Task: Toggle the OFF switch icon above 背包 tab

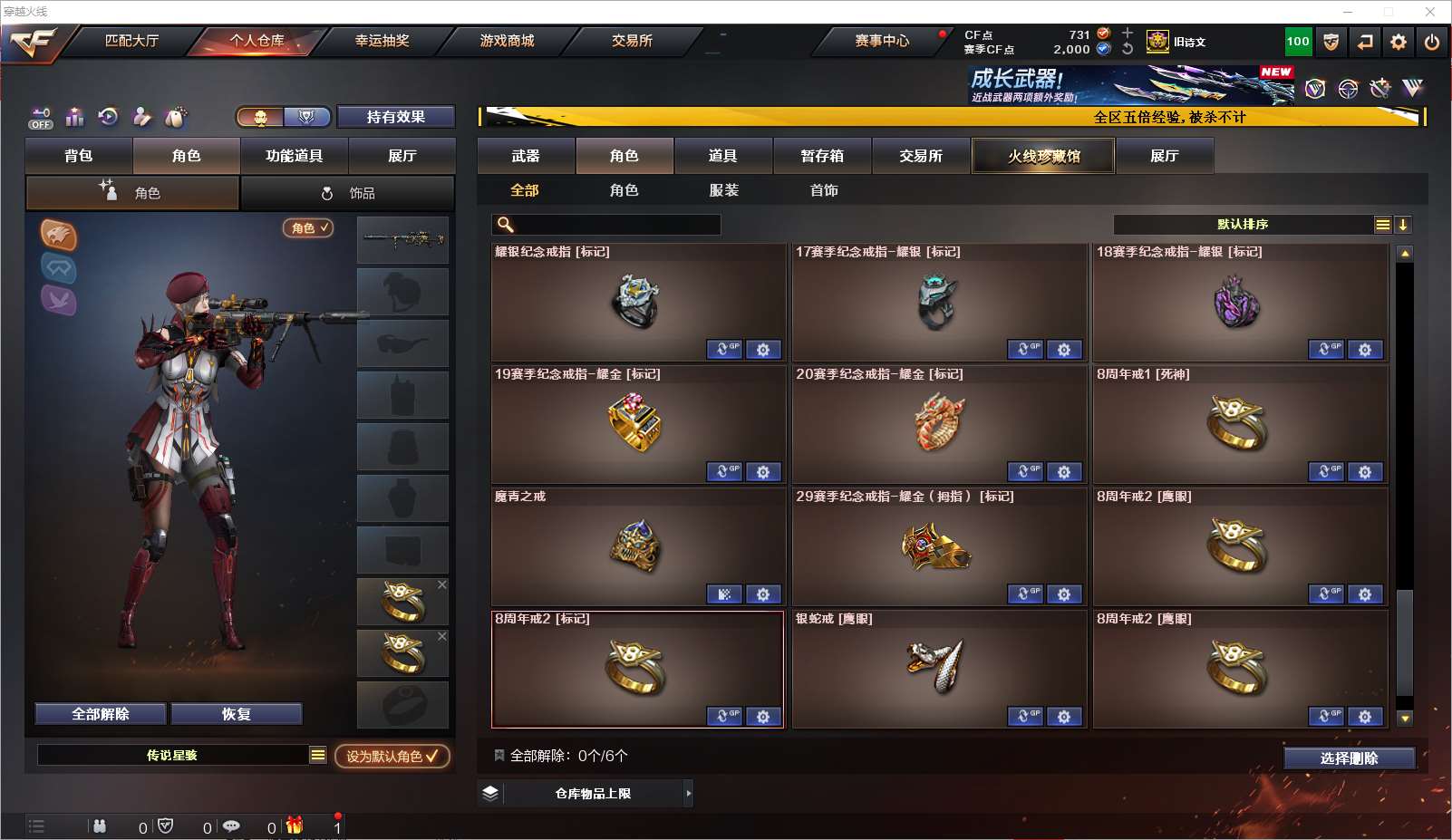Action: [41, 118]
